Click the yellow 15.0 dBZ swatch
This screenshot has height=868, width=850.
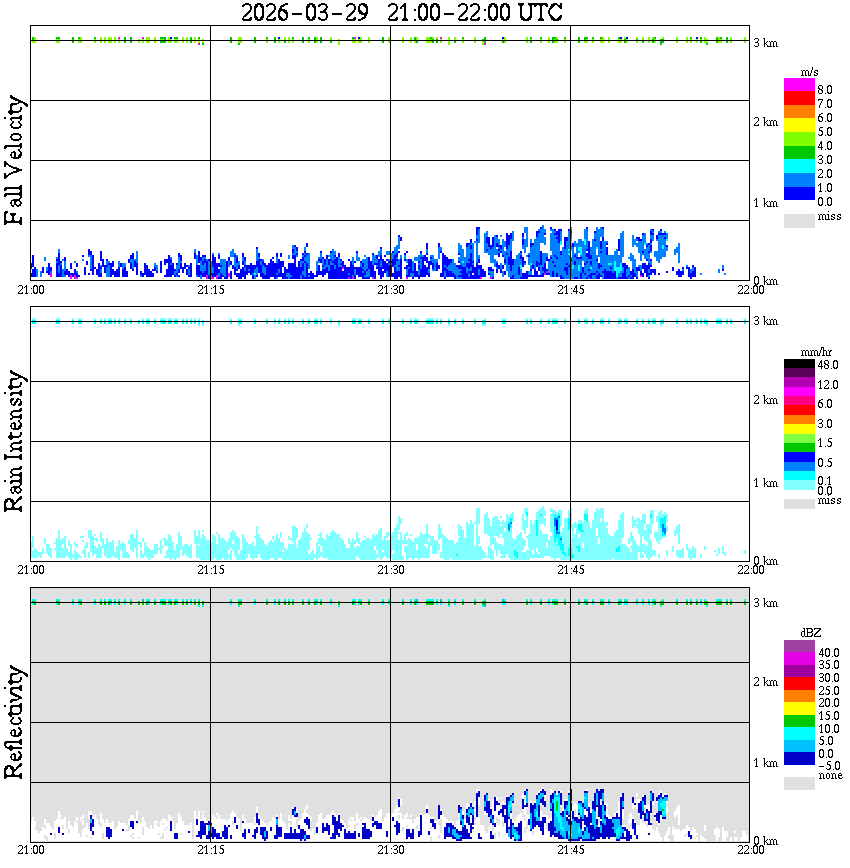(x=799, y=709)
